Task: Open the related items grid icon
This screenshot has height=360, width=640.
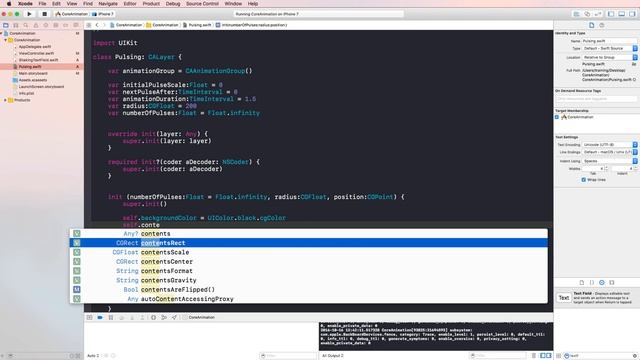Action: click(x=89, y=25)
